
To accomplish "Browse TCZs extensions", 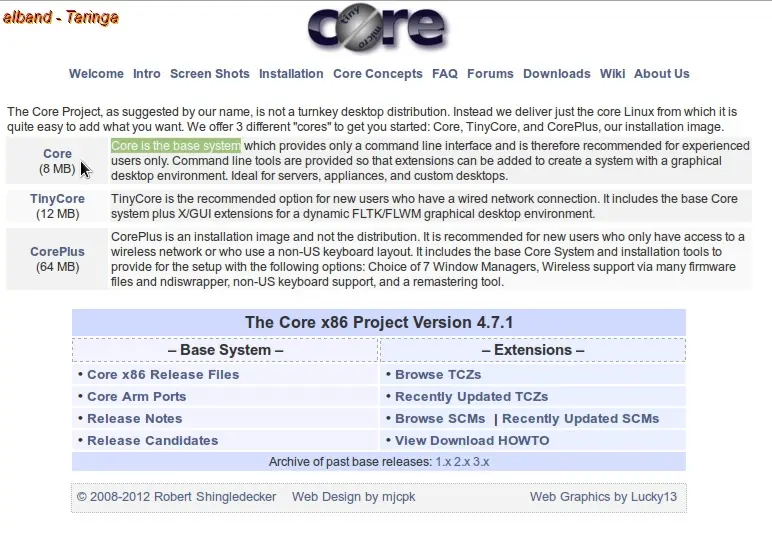I will click(438, 375).
